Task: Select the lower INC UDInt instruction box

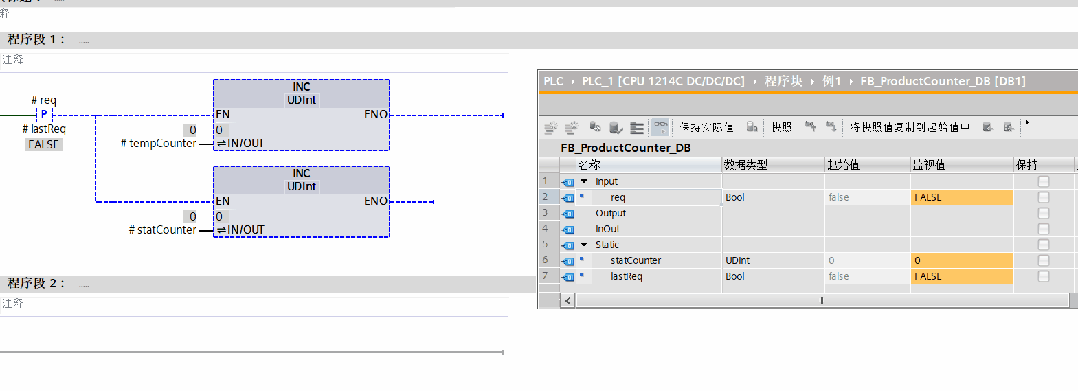Action: pyautogui.click(x=301, y=201)
